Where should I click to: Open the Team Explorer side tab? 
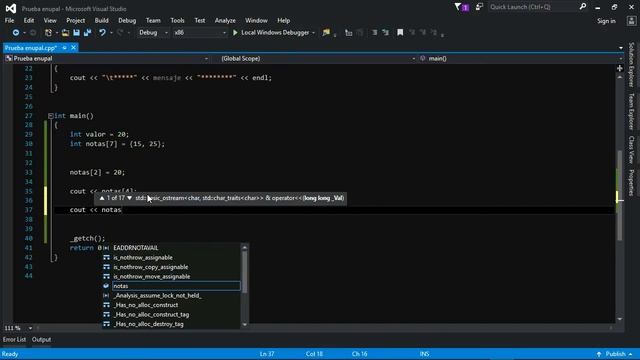pyautogui.click(x=631, y=111)
